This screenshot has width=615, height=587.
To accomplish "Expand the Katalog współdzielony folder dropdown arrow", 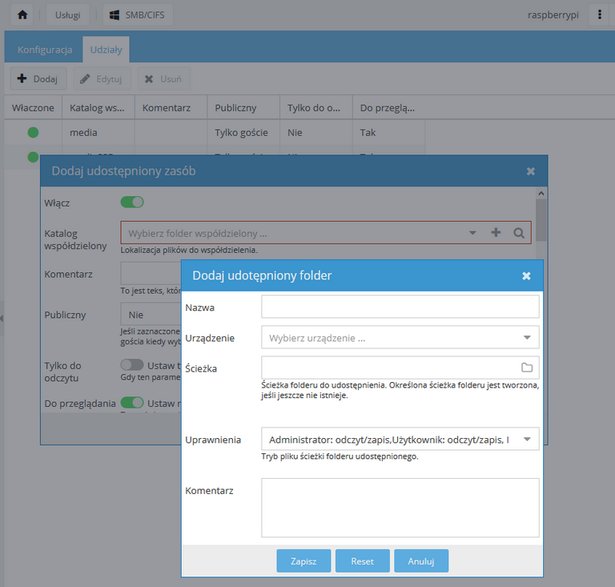I will (473, 233).
